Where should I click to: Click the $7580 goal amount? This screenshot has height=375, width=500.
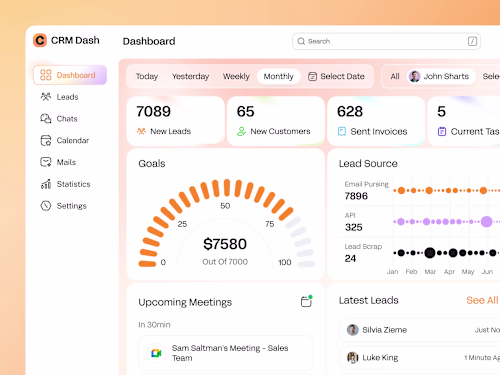point(225,244)
